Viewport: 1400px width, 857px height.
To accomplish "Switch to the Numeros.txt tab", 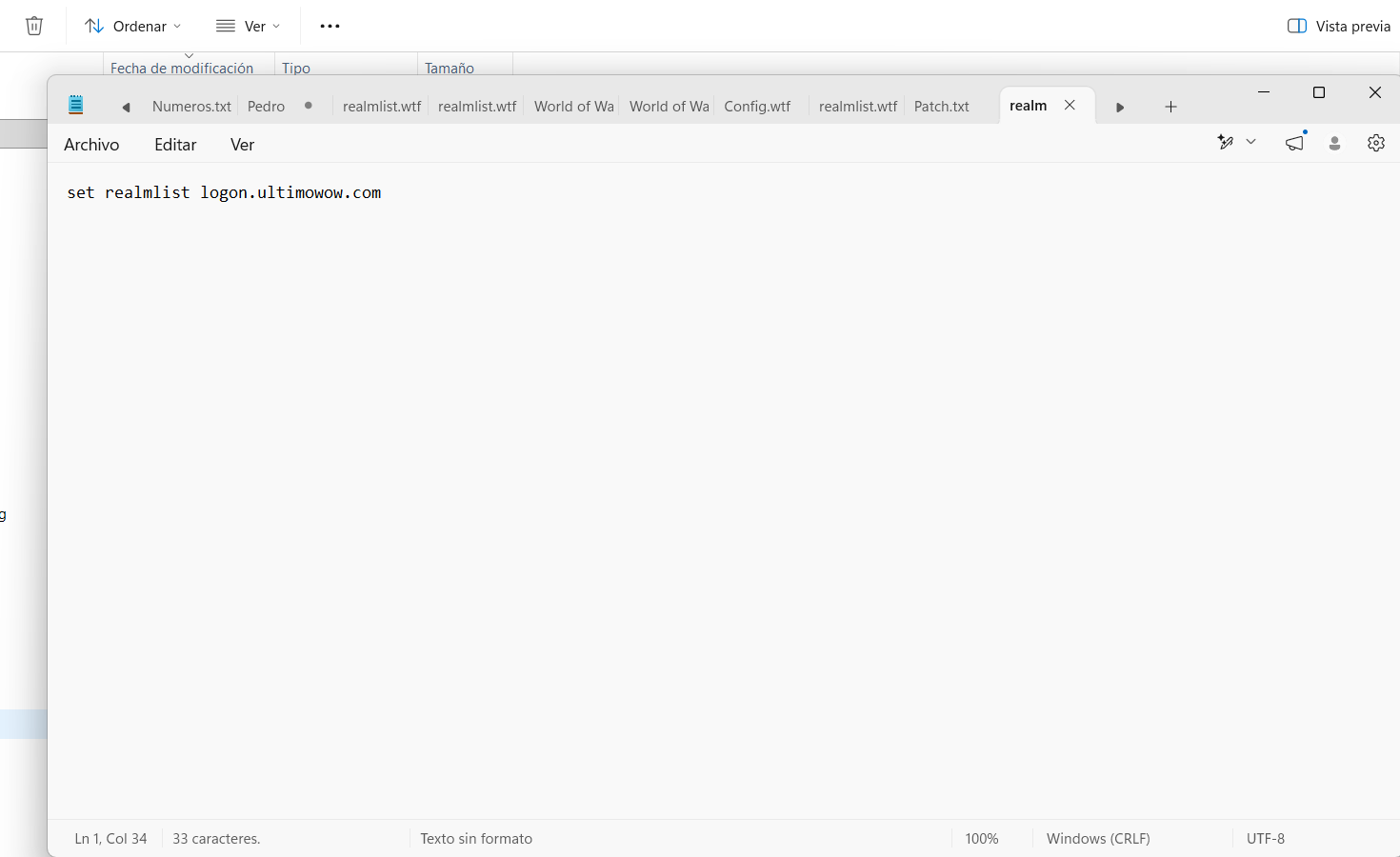I will (191, 106).
